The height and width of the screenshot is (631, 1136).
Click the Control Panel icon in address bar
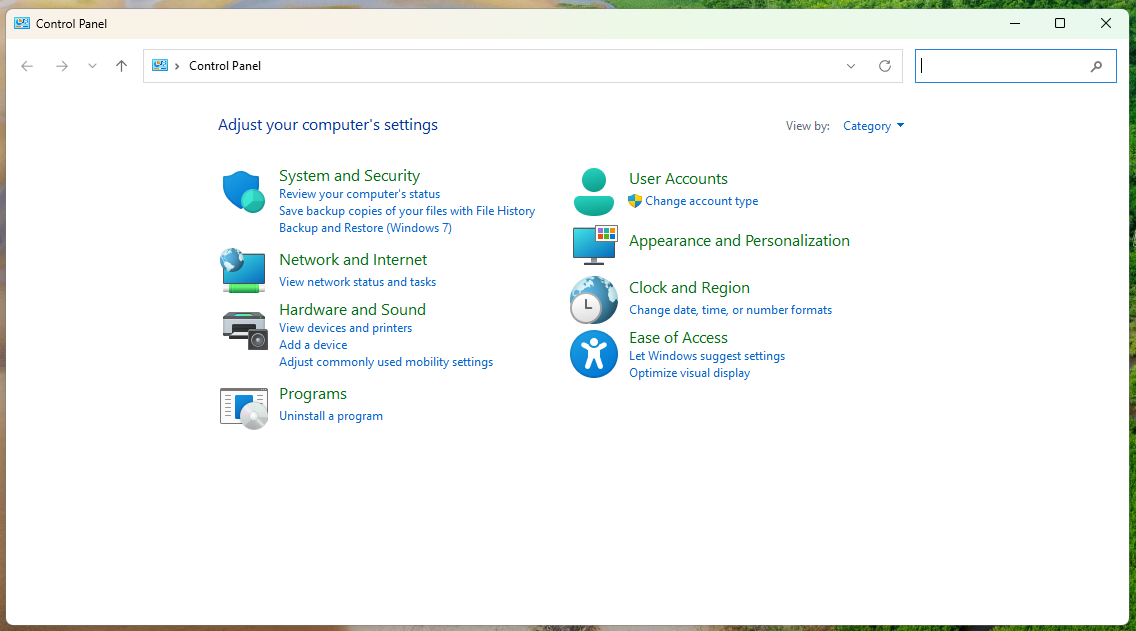[160, 65]
